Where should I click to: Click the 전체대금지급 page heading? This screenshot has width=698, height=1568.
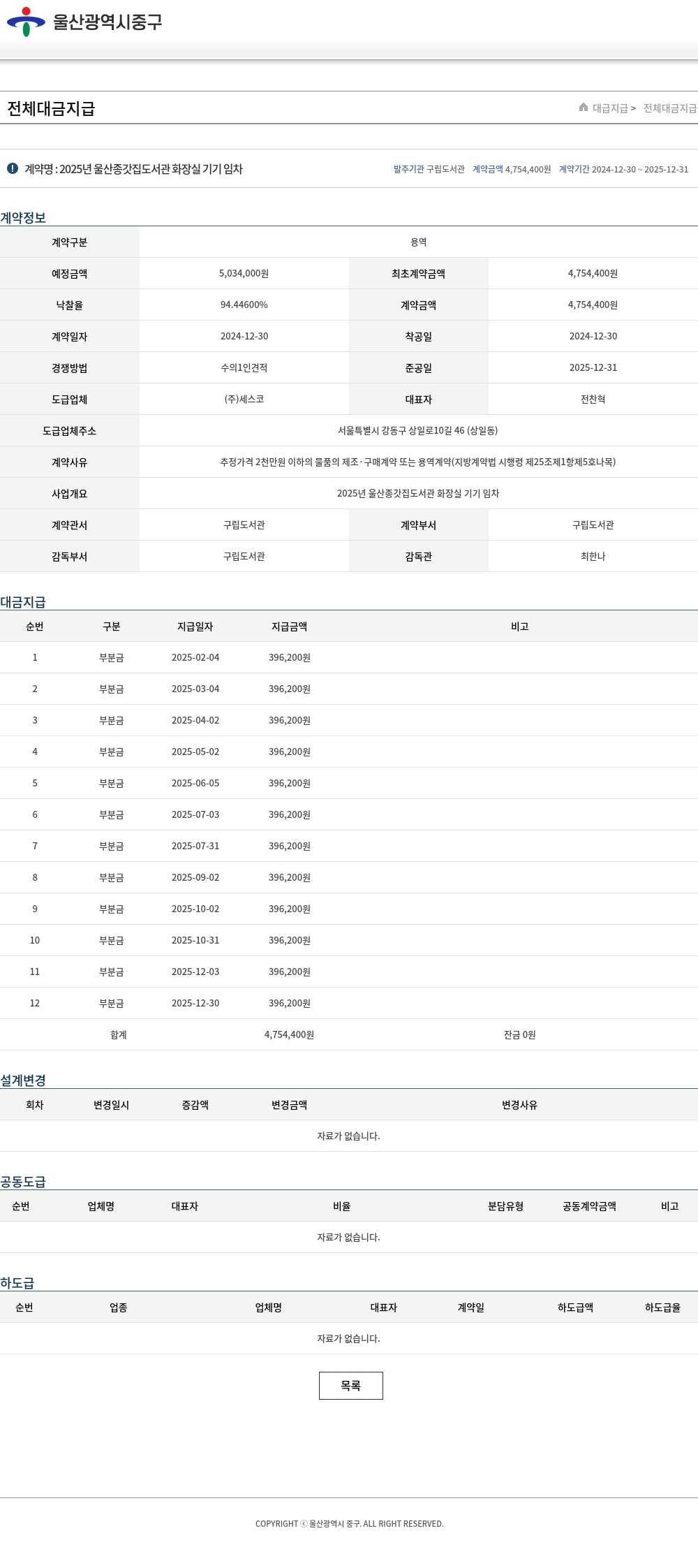(51, 108)
